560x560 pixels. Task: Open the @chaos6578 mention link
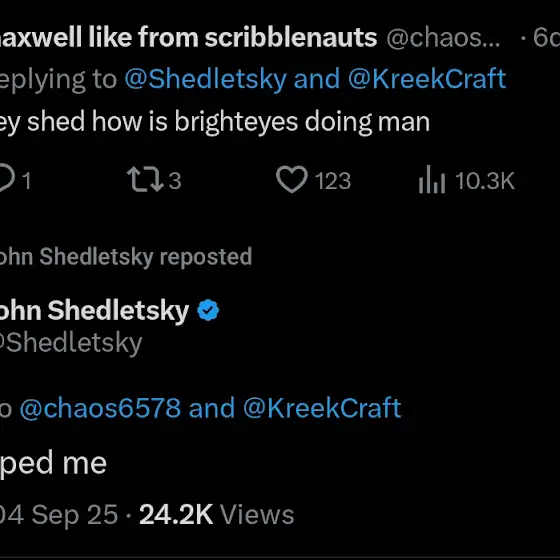[x=100, y=408]
